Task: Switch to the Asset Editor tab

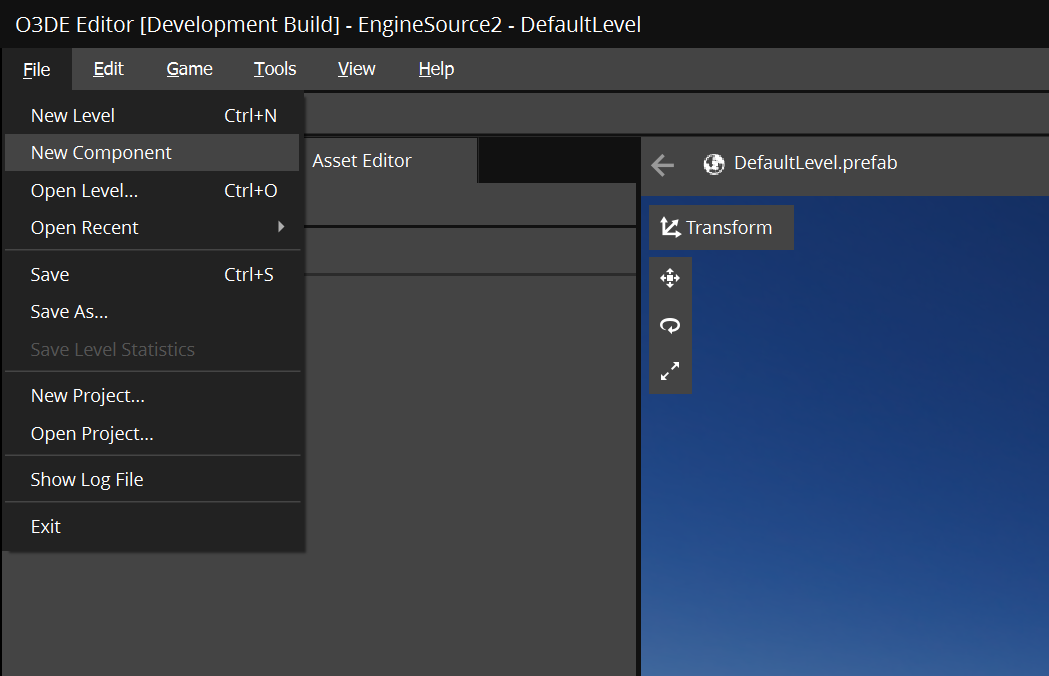Action: [391, 161]
